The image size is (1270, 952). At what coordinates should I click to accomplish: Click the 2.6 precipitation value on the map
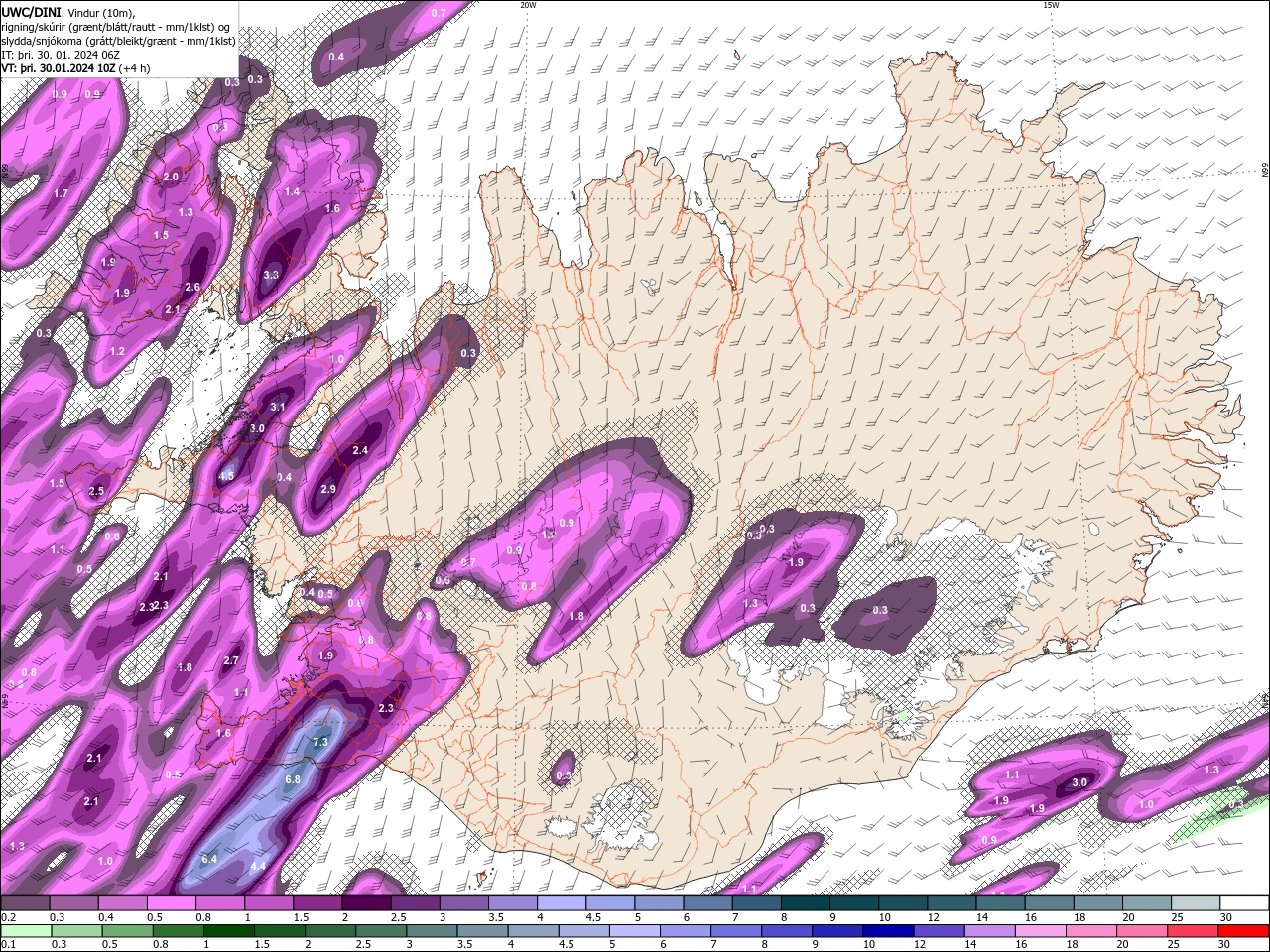[x=192, y=287]
